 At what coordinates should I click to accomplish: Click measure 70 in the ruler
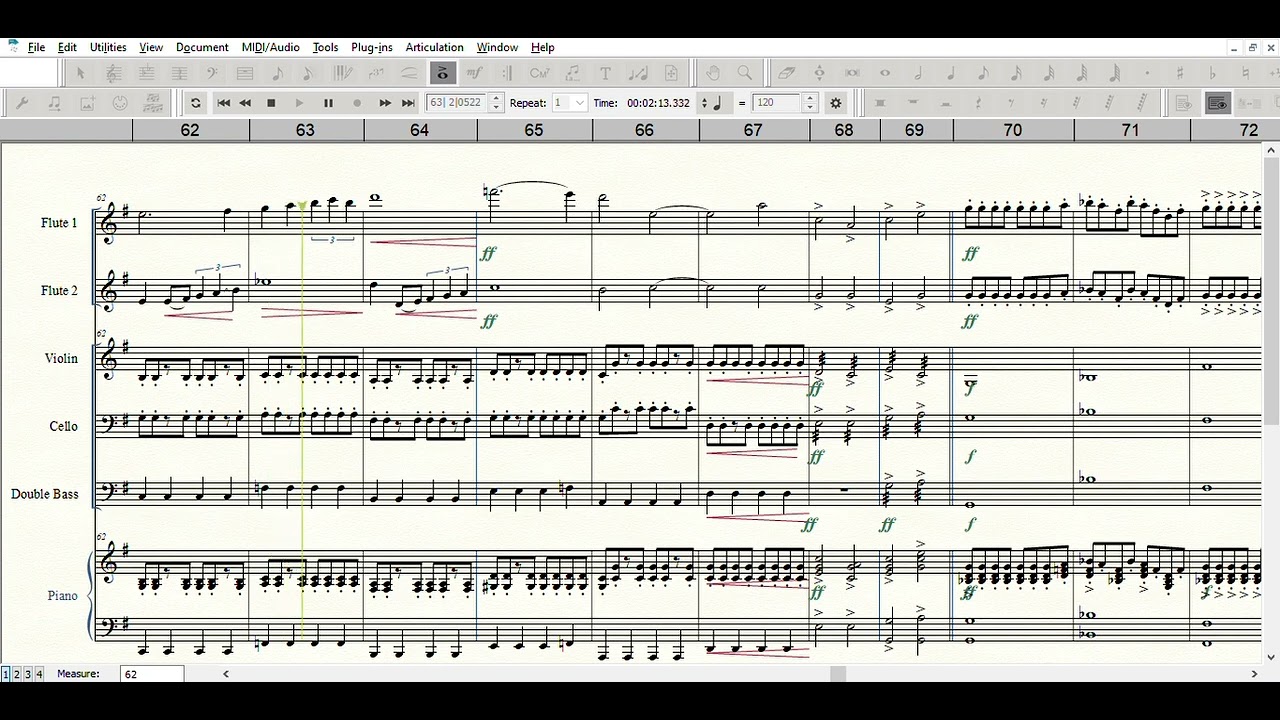(x=1013, y=130)
